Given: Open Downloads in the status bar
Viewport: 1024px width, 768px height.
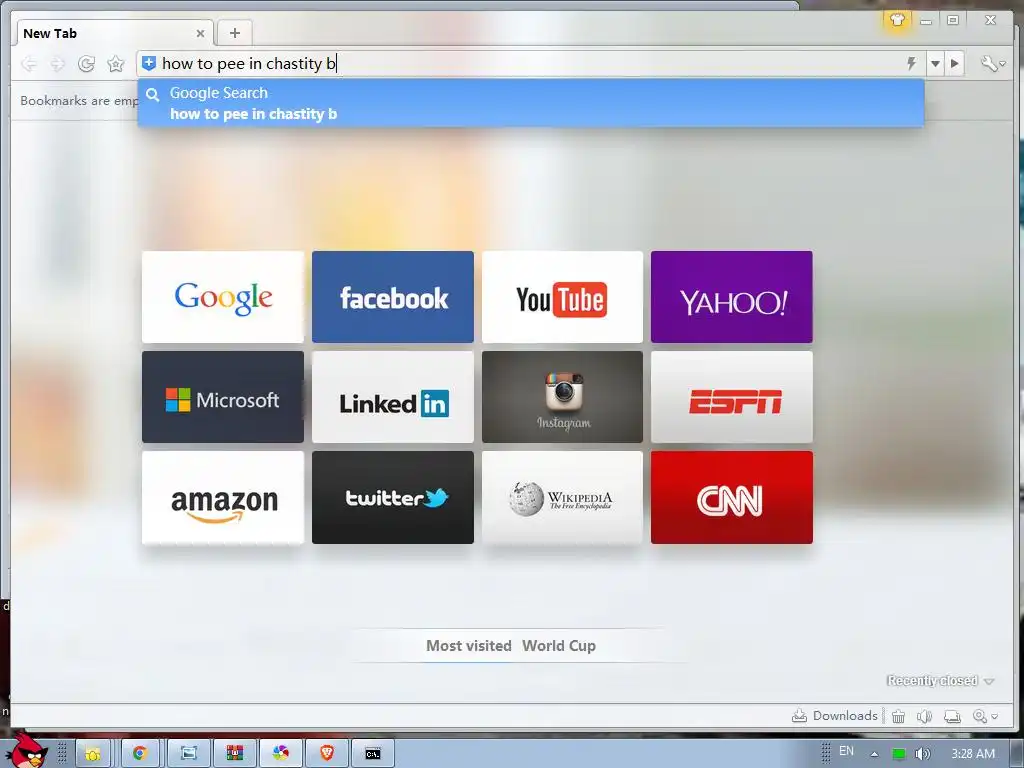Looking at the screenshot, I should (835, 716).
